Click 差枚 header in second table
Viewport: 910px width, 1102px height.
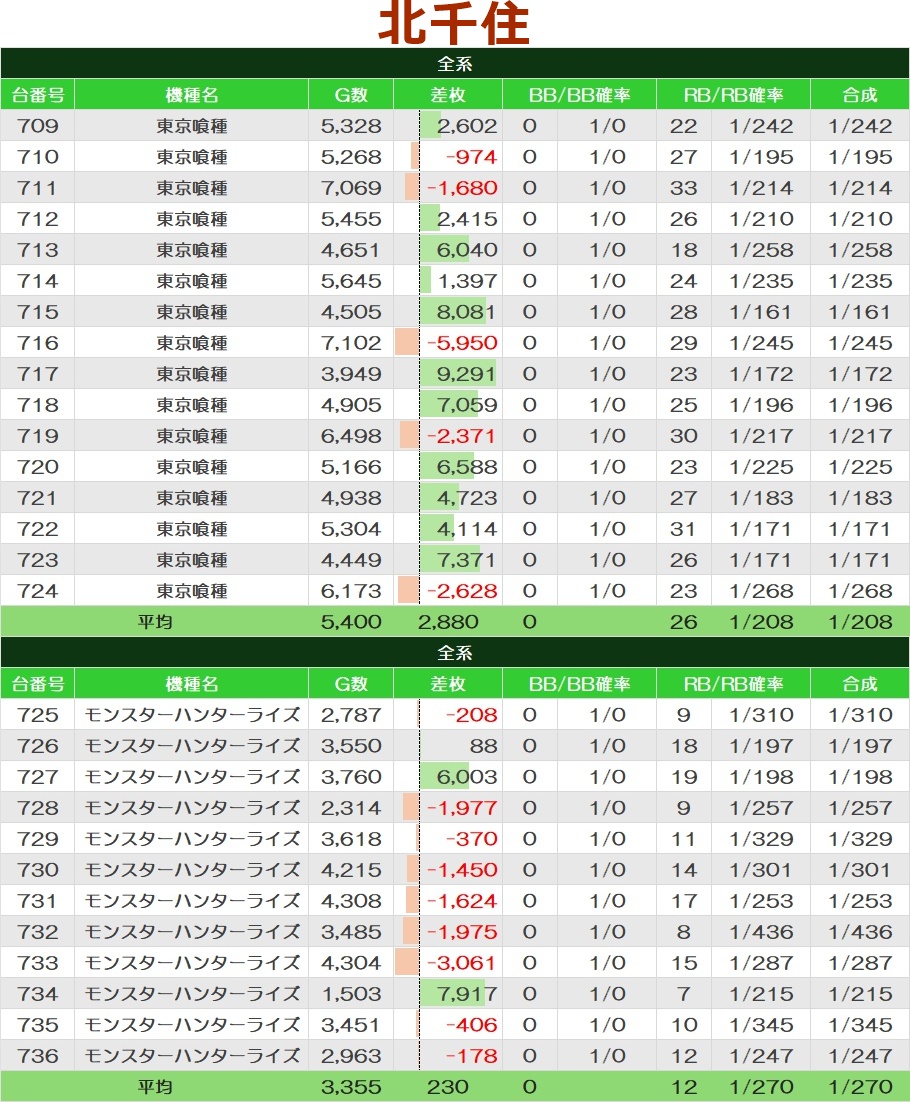(448, 684)
